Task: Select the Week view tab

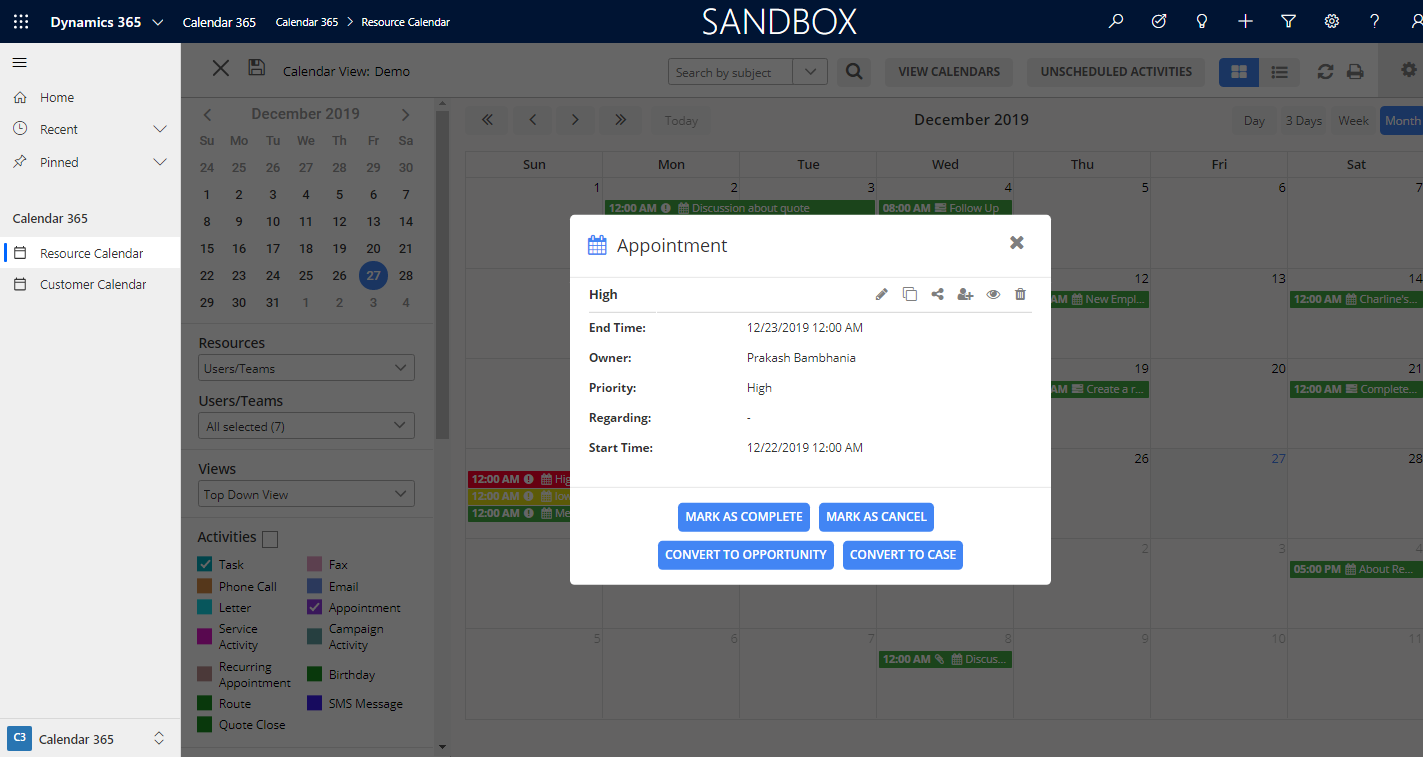Action: click(x=1352, y=120)
